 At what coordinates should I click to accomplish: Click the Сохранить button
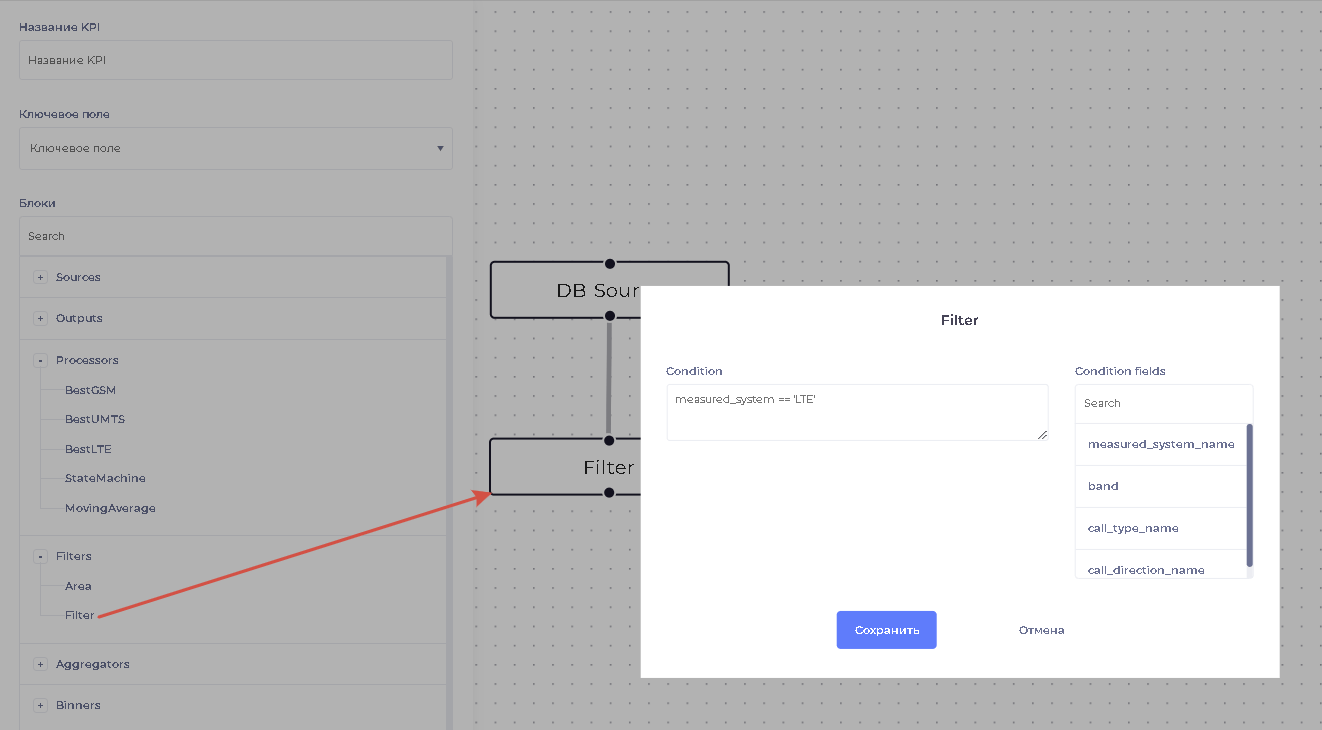click(x=886, y=630)
